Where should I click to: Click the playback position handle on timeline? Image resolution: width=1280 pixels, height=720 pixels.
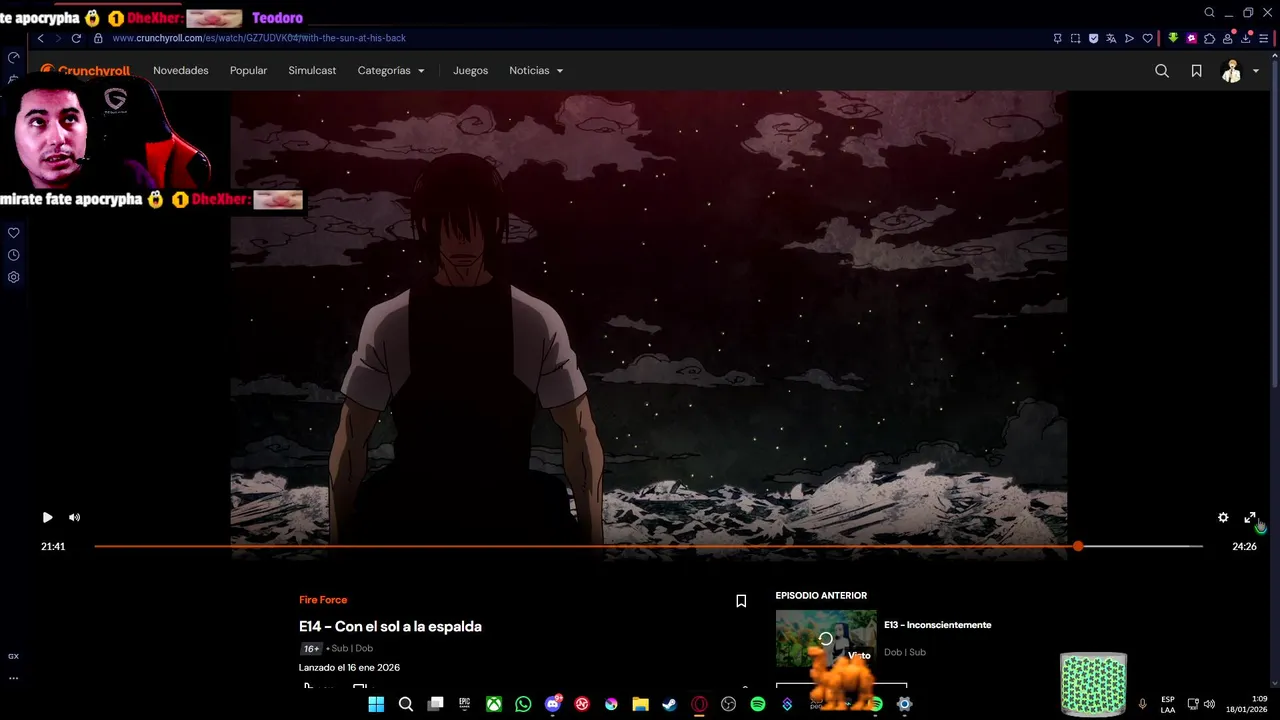tap(1078, 546)
